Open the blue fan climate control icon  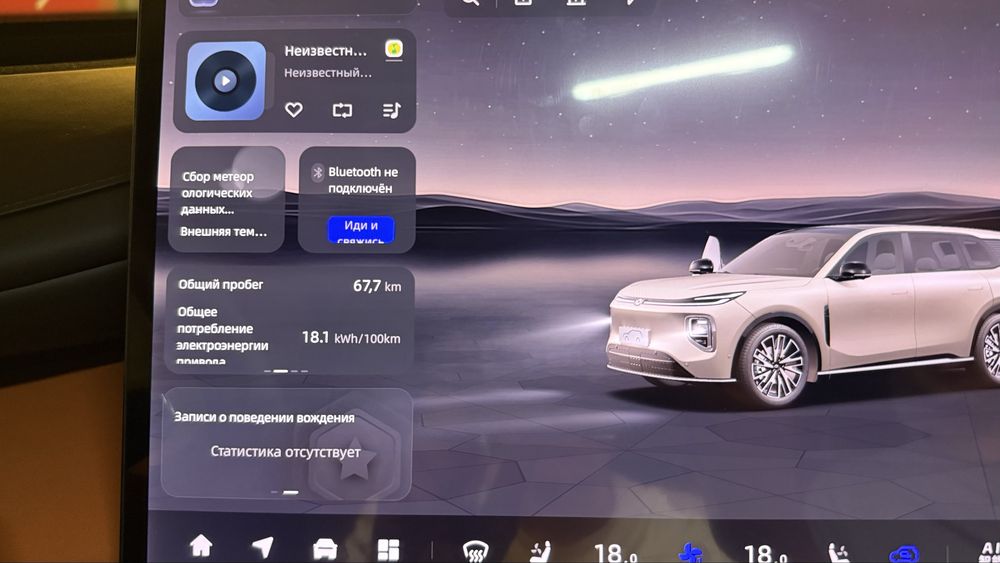690,553
